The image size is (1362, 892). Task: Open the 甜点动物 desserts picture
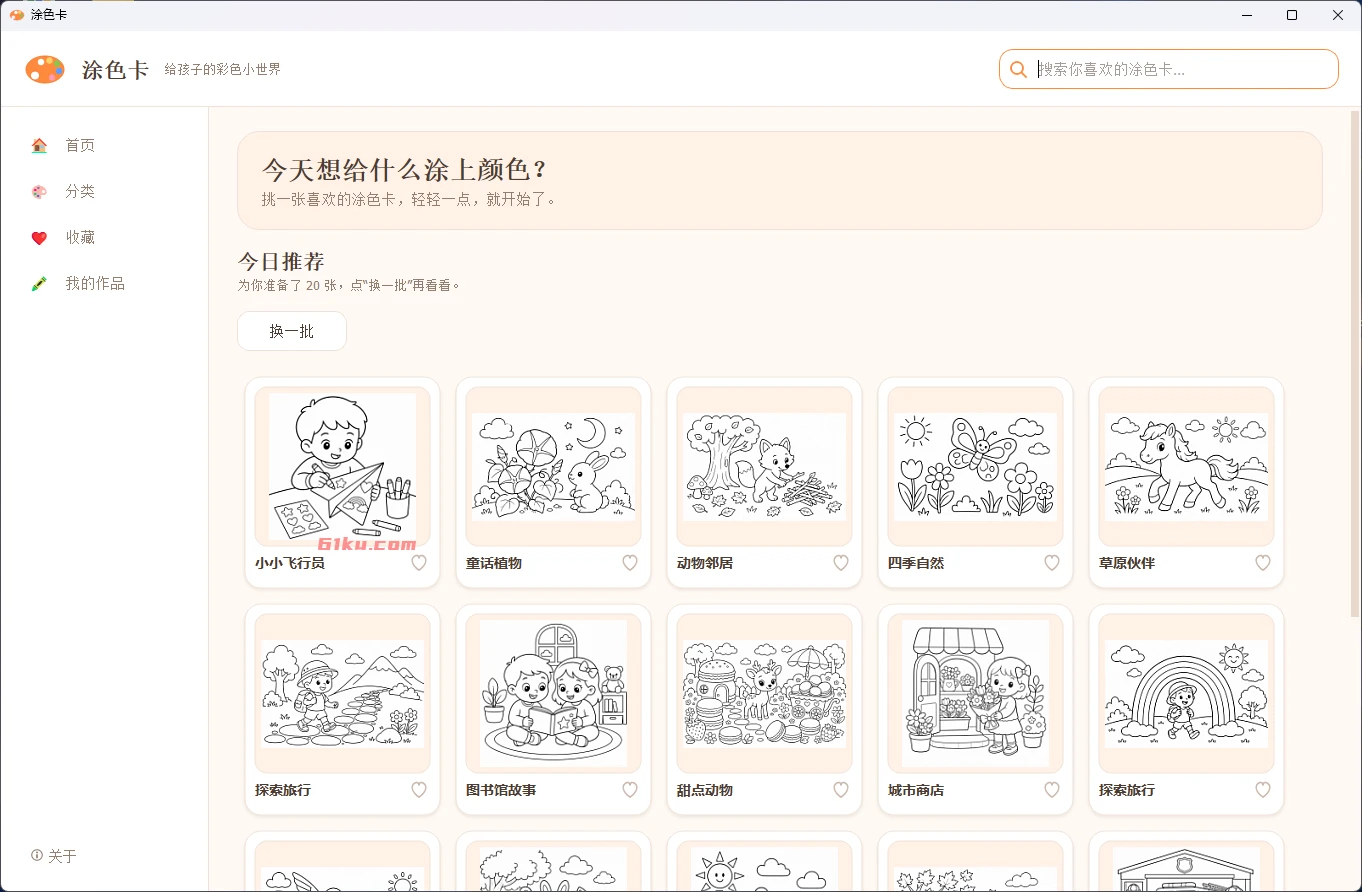pyautogui.click(x=764, y=694)
